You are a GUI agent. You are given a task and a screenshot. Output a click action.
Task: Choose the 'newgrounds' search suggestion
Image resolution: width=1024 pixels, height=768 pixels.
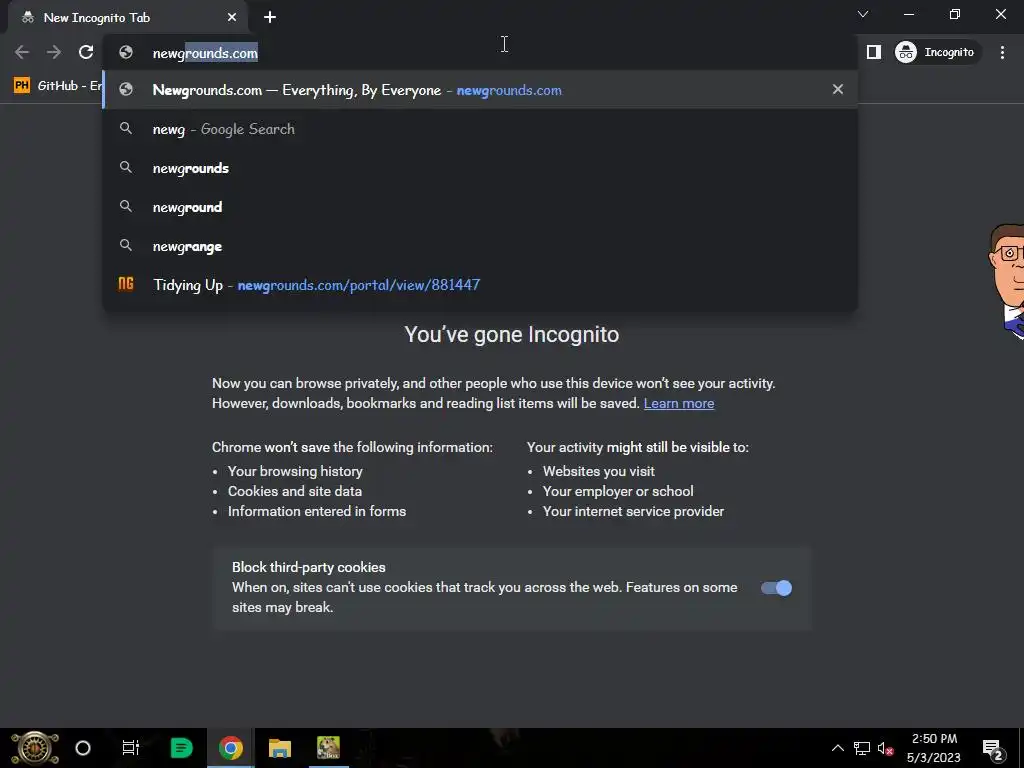click(x=480, y=168)
